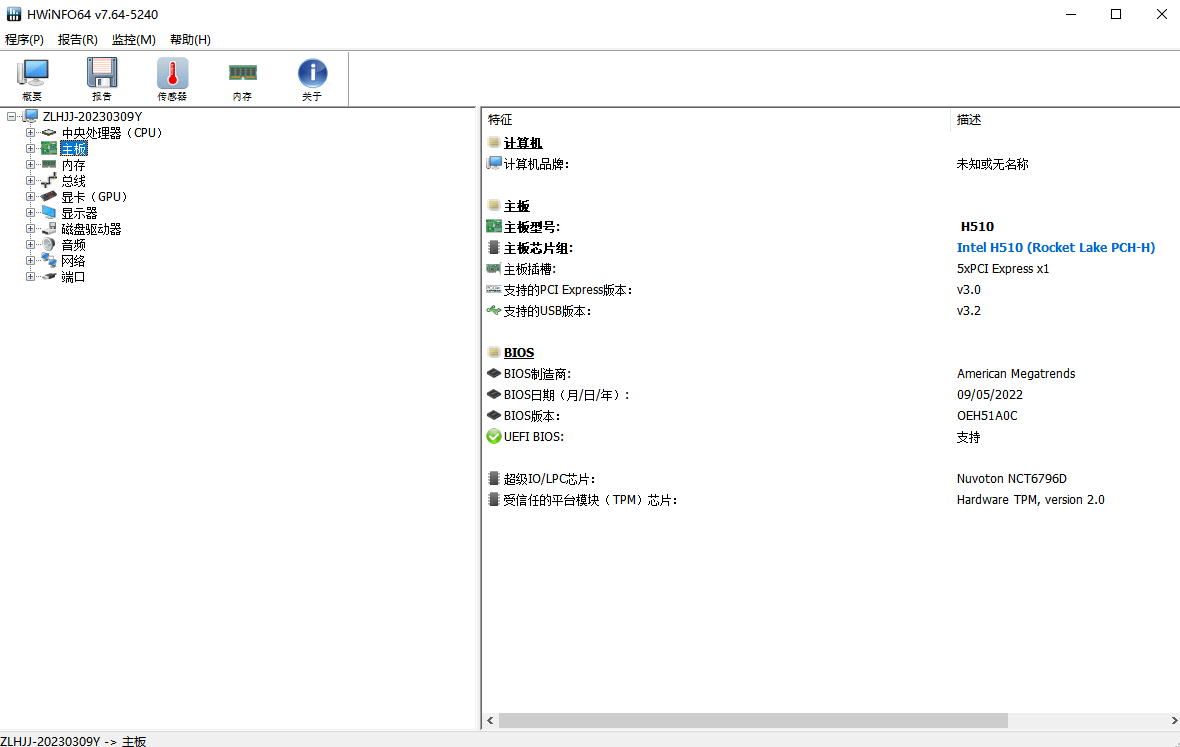Image resolution: width=1180 pixels, height=747 pixels.
Task: Click the 特征 column header
Action: (715, 120)
